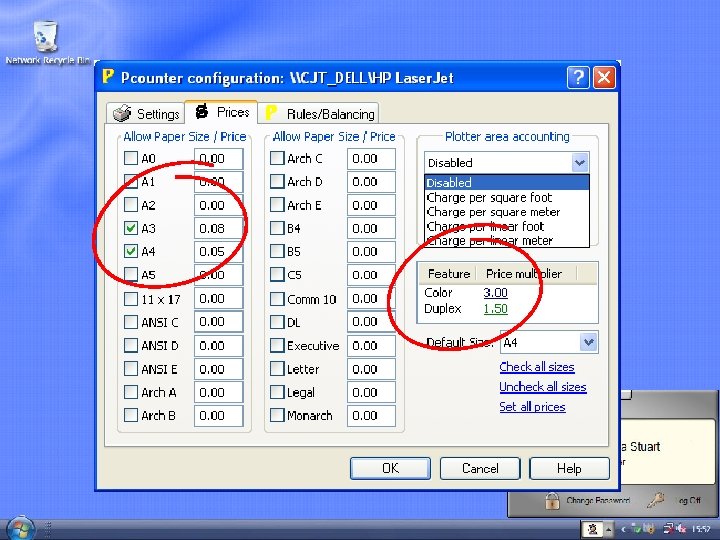The height and width of the screenshot is (540, 720).
Task: Click the Check all sizes link
Action: tap(537, 367)
